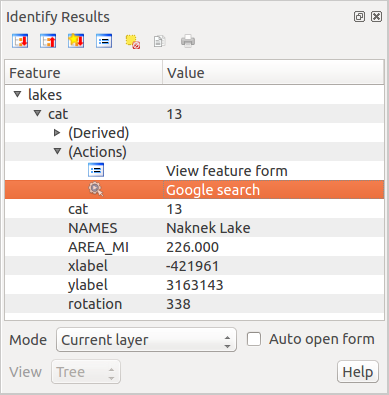Open the Mode dropdown showing Current layer
This screenshot has width=389, height=395.
click(x=146, y=340)
